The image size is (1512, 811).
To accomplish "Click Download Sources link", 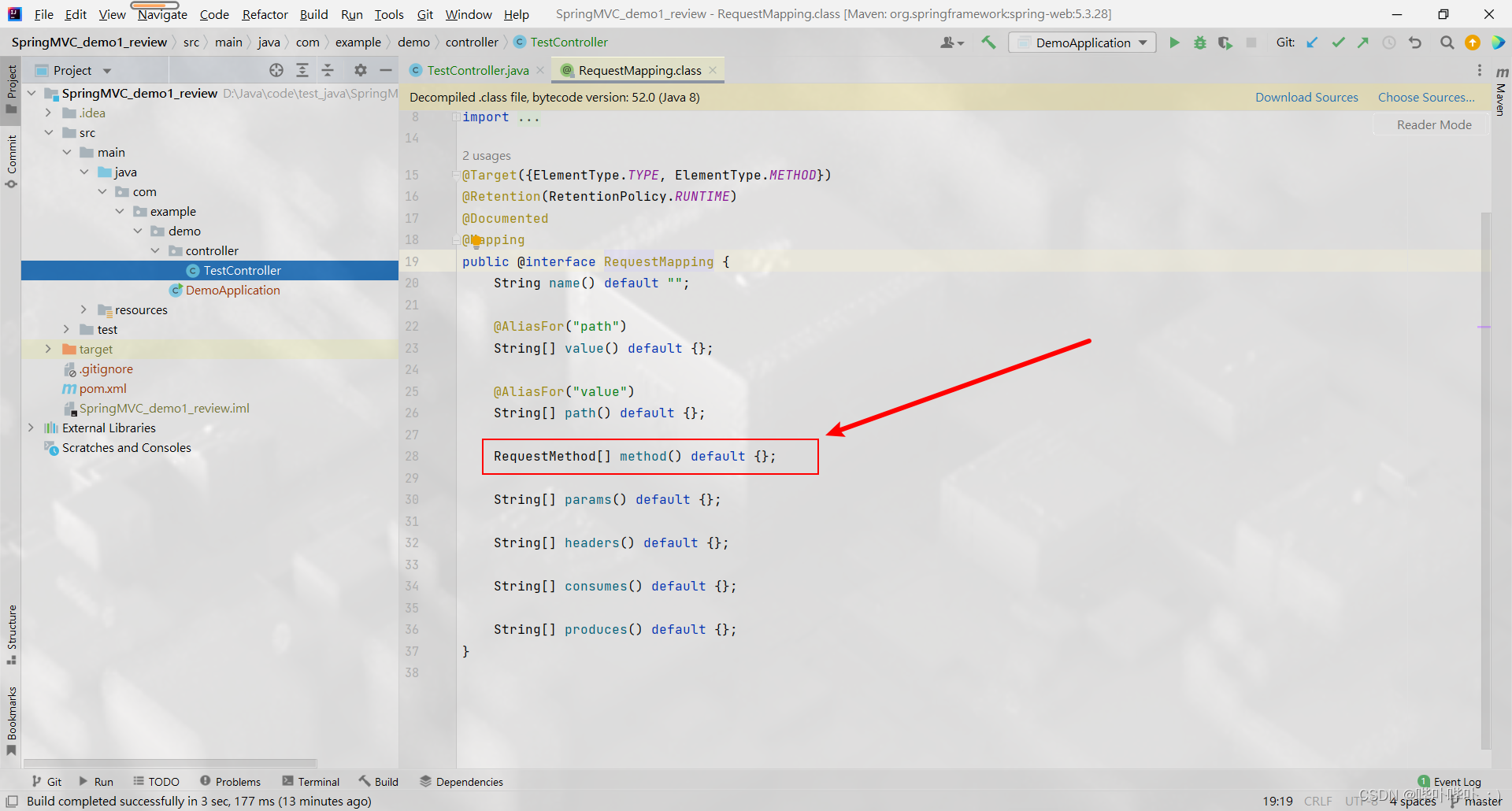I will (1306, 97).
